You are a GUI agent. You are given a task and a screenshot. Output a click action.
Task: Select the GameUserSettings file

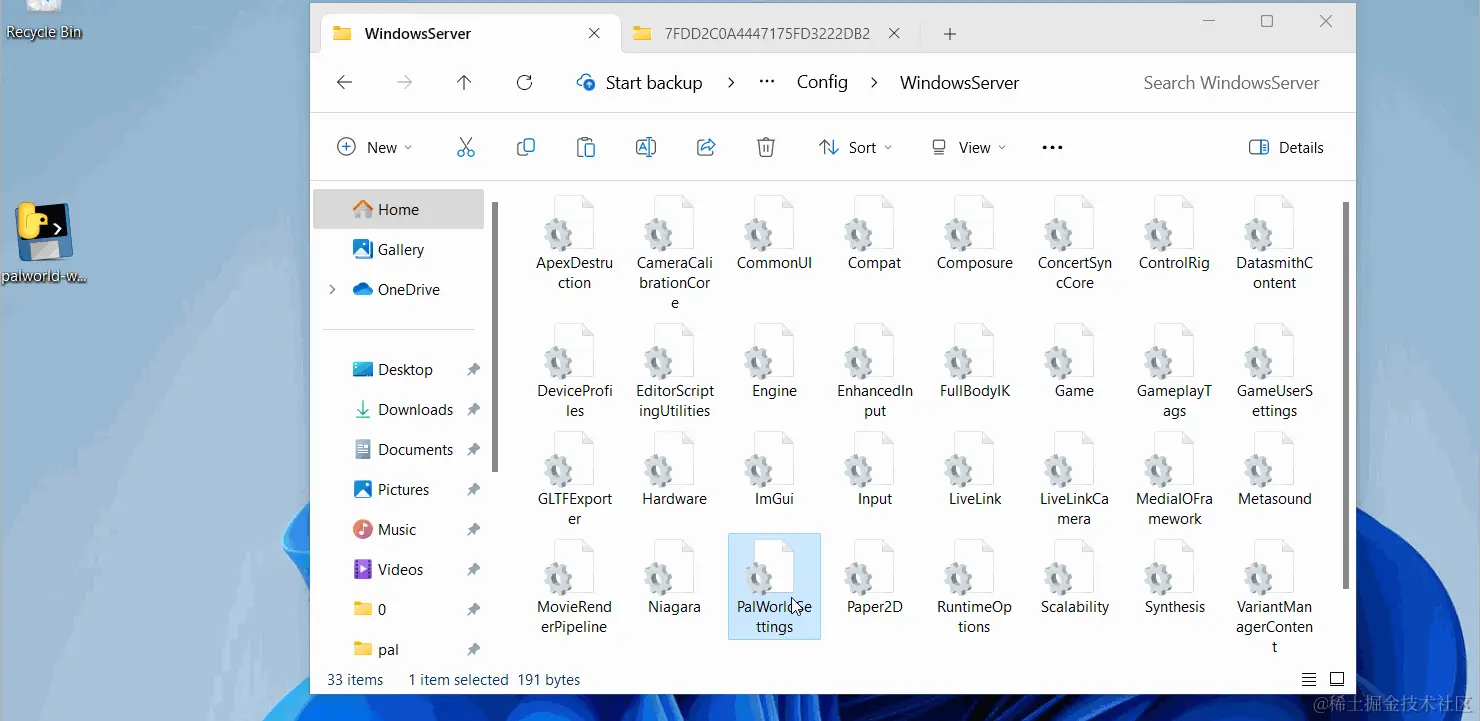tap(1275, 372)
